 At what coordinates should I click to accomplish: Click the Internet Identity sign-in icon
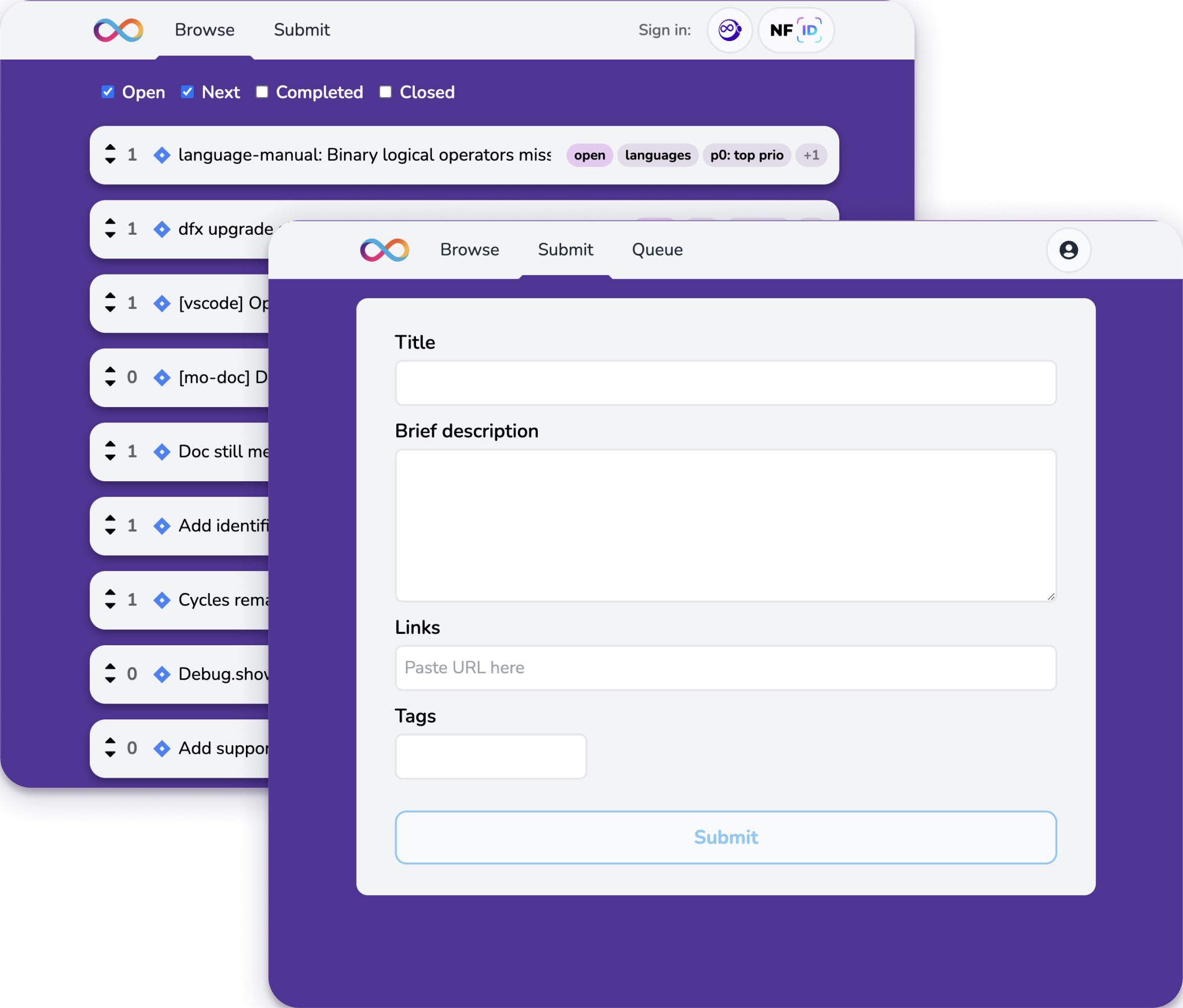tap(729, 30)
